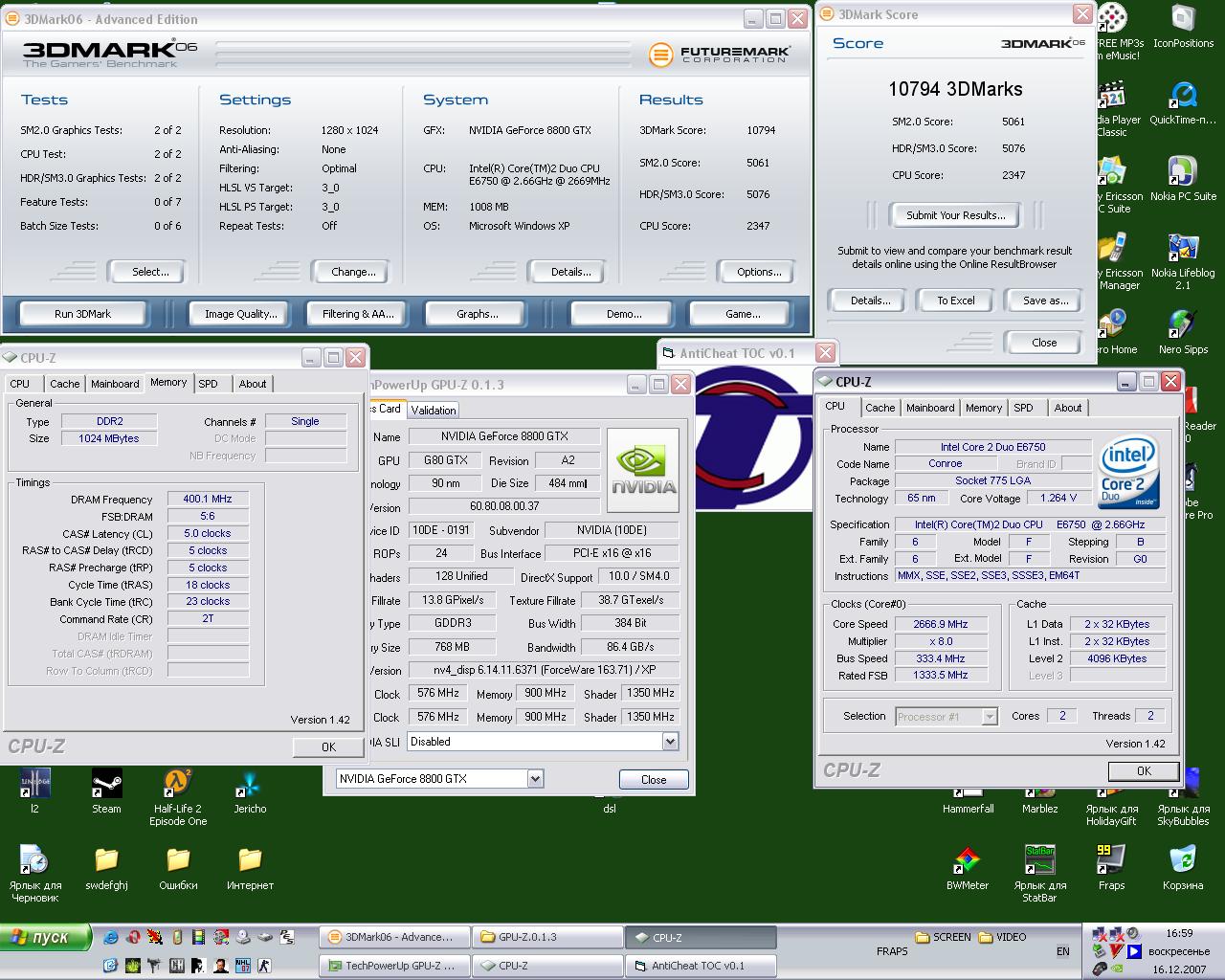Click EN language indicator in taskbar
Image resolution: width=1225 pixels, height=980 pixels.
coord(1063,951)
